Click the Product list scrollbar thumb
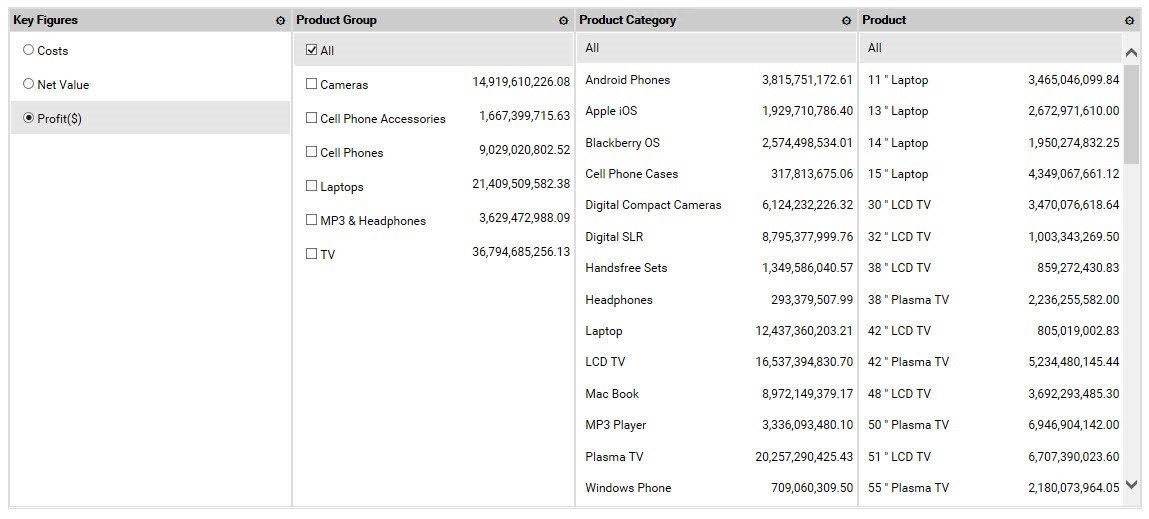Image resolution: width=1149 pixels, height=519 pixels. (x=1131, y=115)
